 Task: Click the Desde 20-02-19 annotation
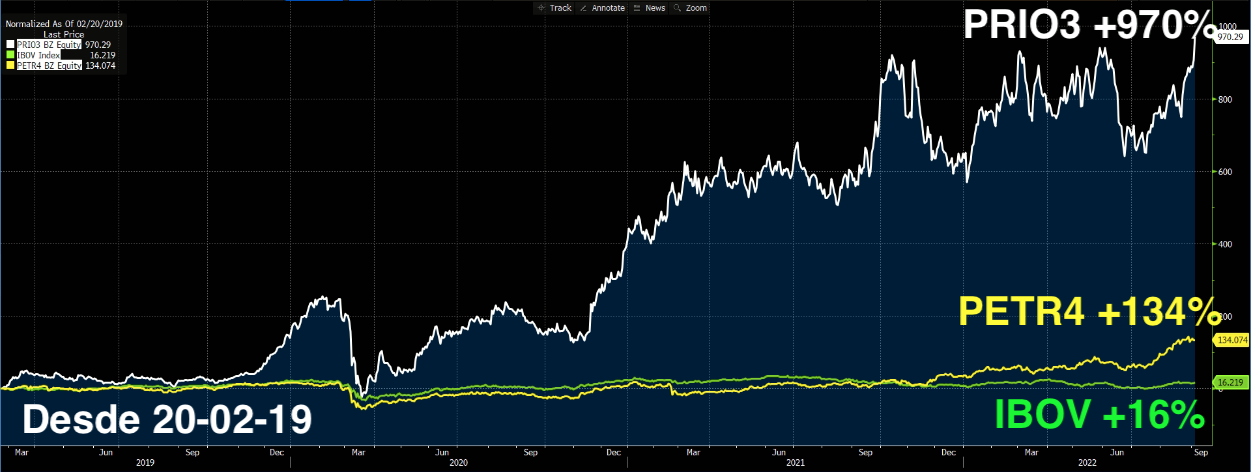click(x=167, y=421)
